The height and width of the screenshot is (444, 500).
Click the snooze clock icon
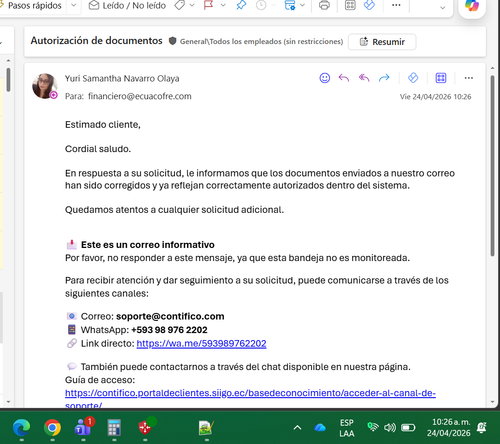click(261, 5)
